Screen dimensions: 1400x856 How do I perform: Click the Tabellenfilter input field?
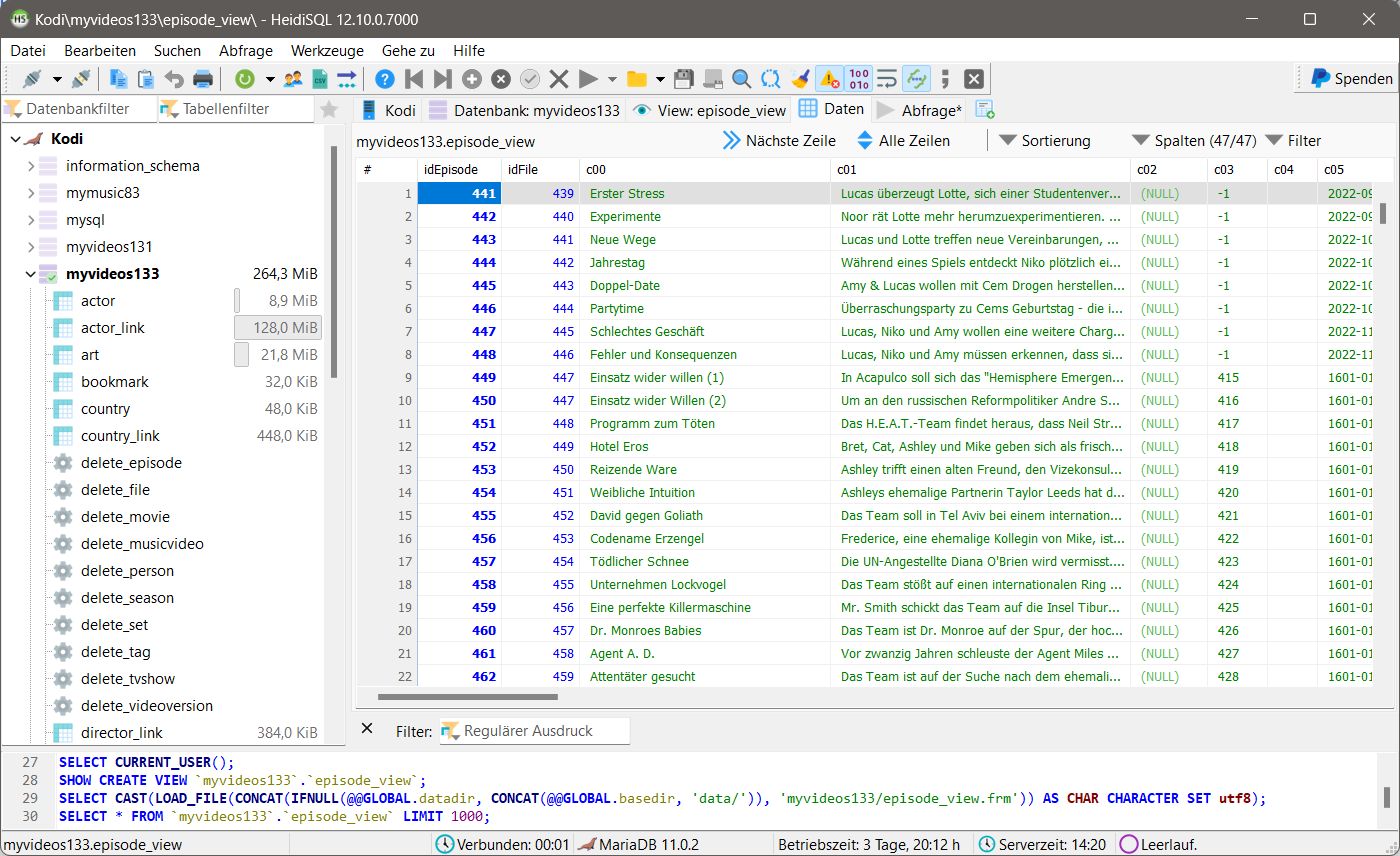coord(235,109)
